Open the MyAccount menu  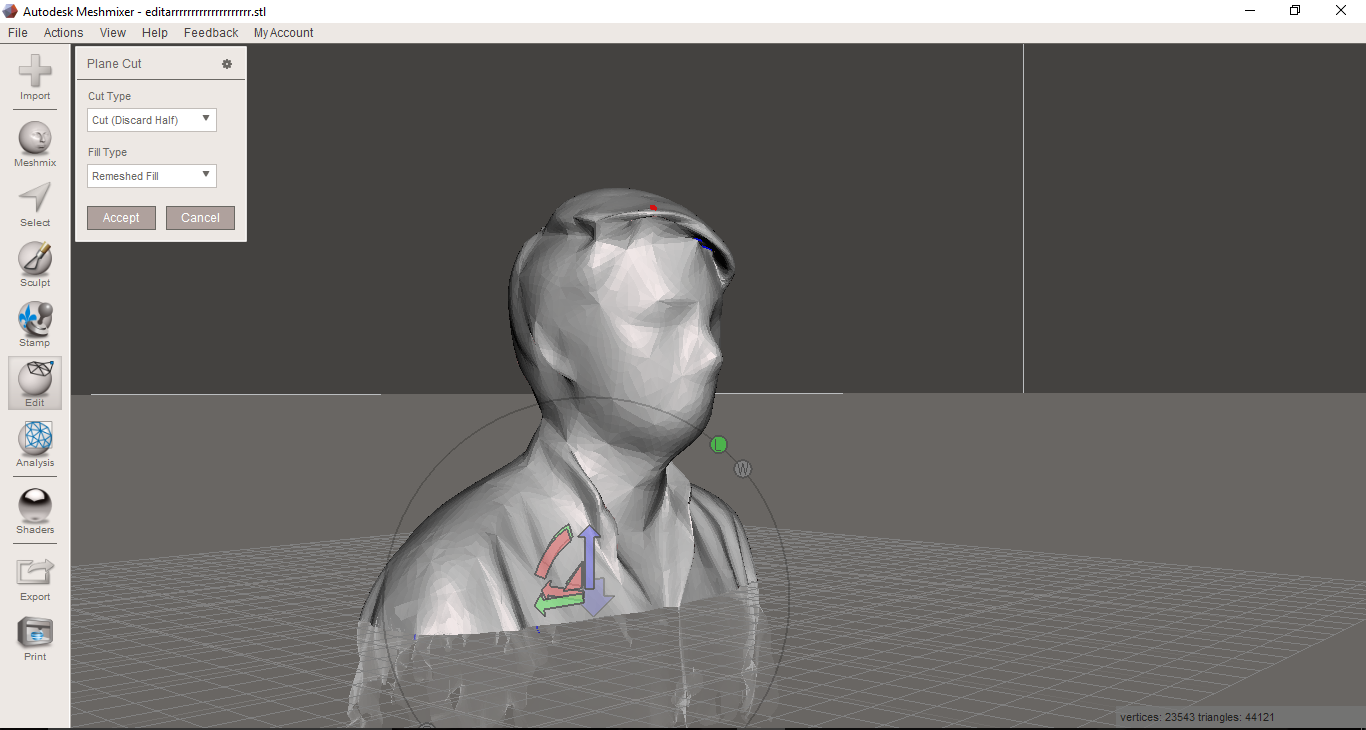tap(284, 33)
